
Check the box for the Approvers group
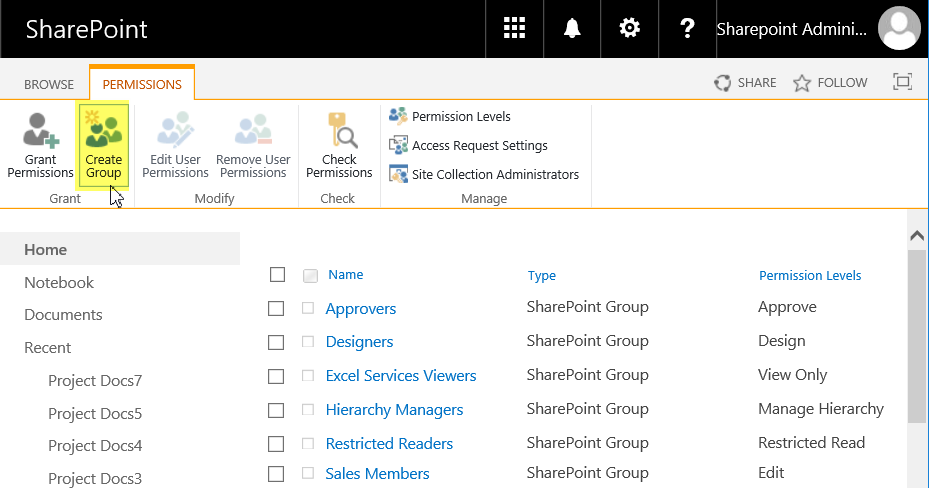277,309
